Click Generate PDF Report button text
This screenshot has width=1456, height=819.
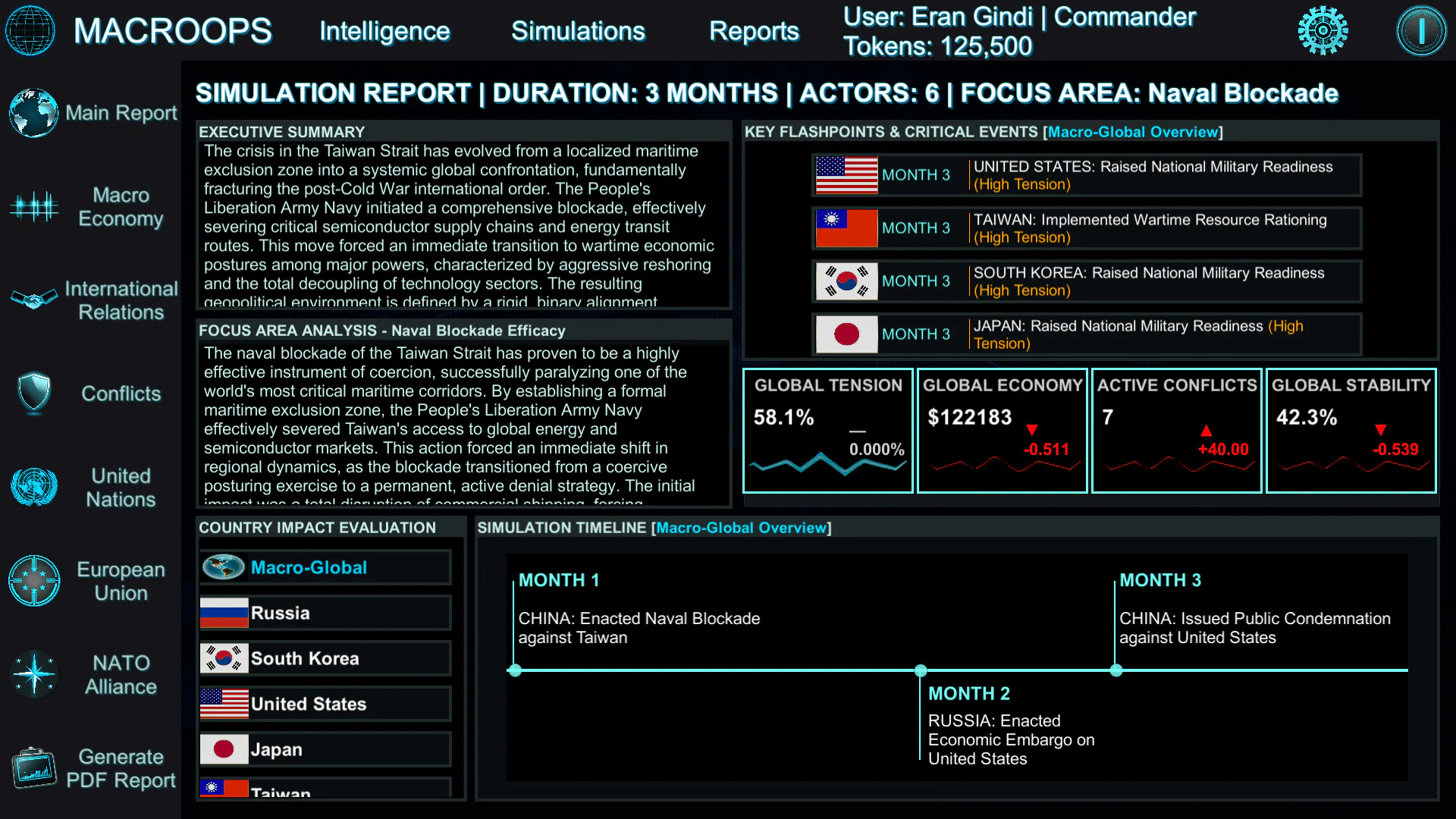click(x=121, y=768)
